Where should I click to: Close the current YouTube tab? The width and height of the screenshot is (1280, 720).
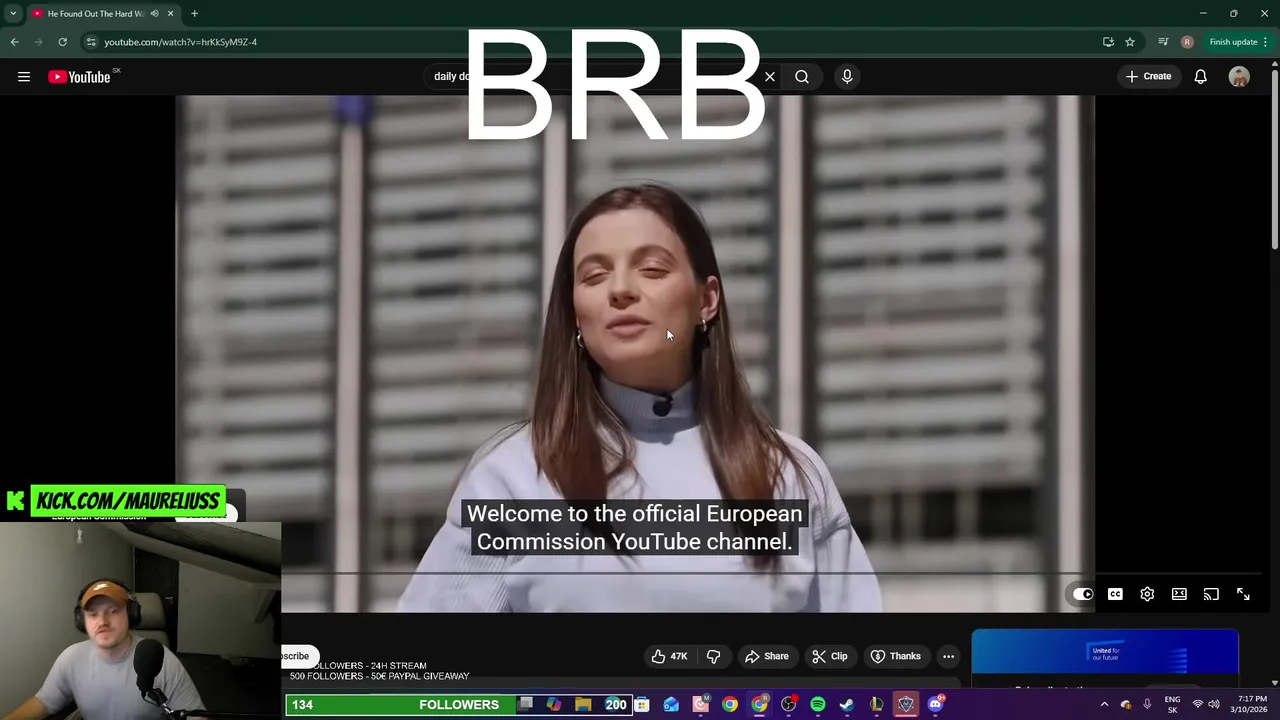tap(170, 13)
